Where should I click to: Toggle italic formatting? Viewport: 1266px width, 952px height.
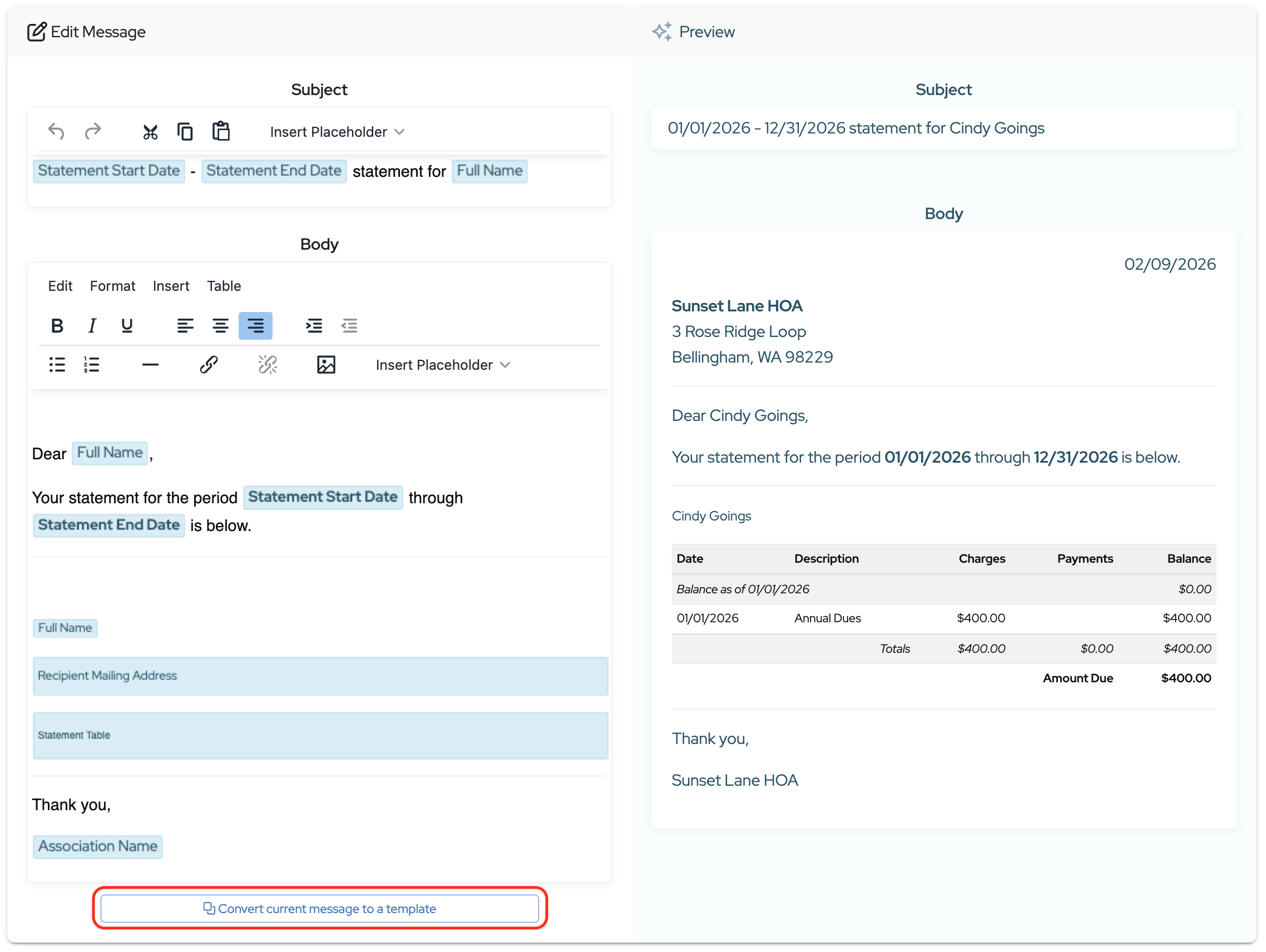pos(92,325)
